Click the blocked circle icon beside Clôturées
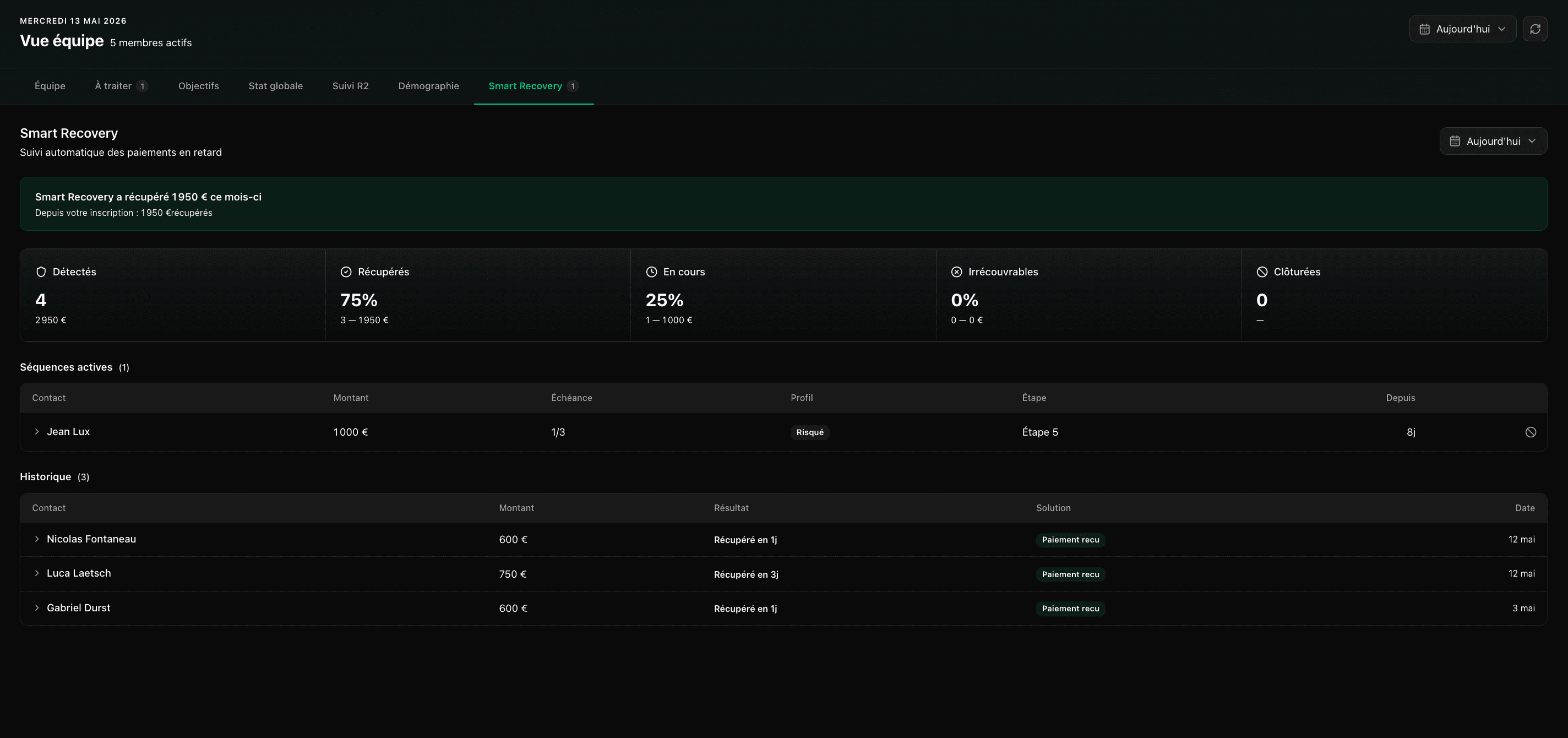The height and width of the screenshot is (738, 1568). pos(1262,272)
